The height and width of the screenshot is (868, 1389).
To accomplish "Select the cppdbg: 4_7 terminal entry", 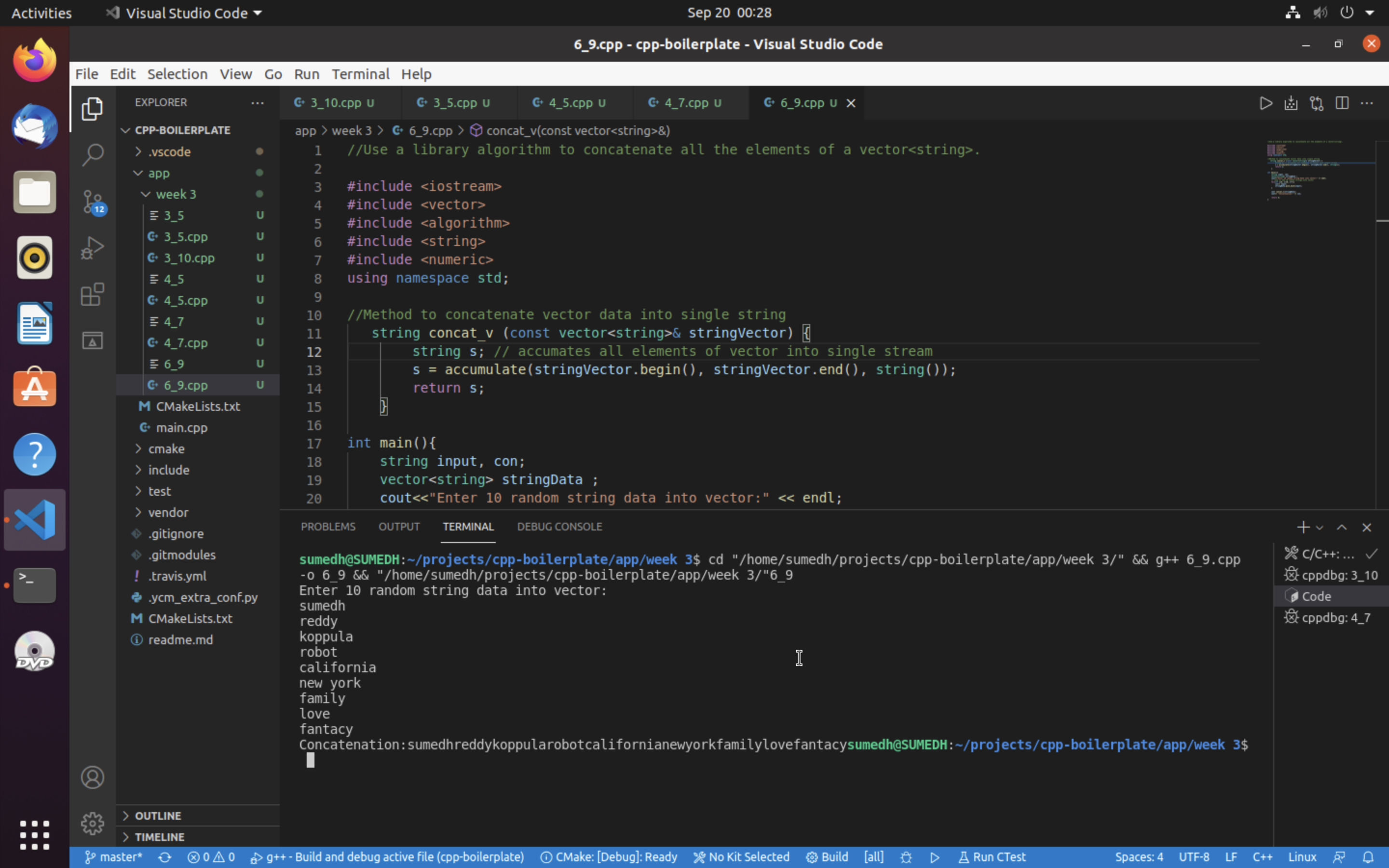I will click(1332, 617).
